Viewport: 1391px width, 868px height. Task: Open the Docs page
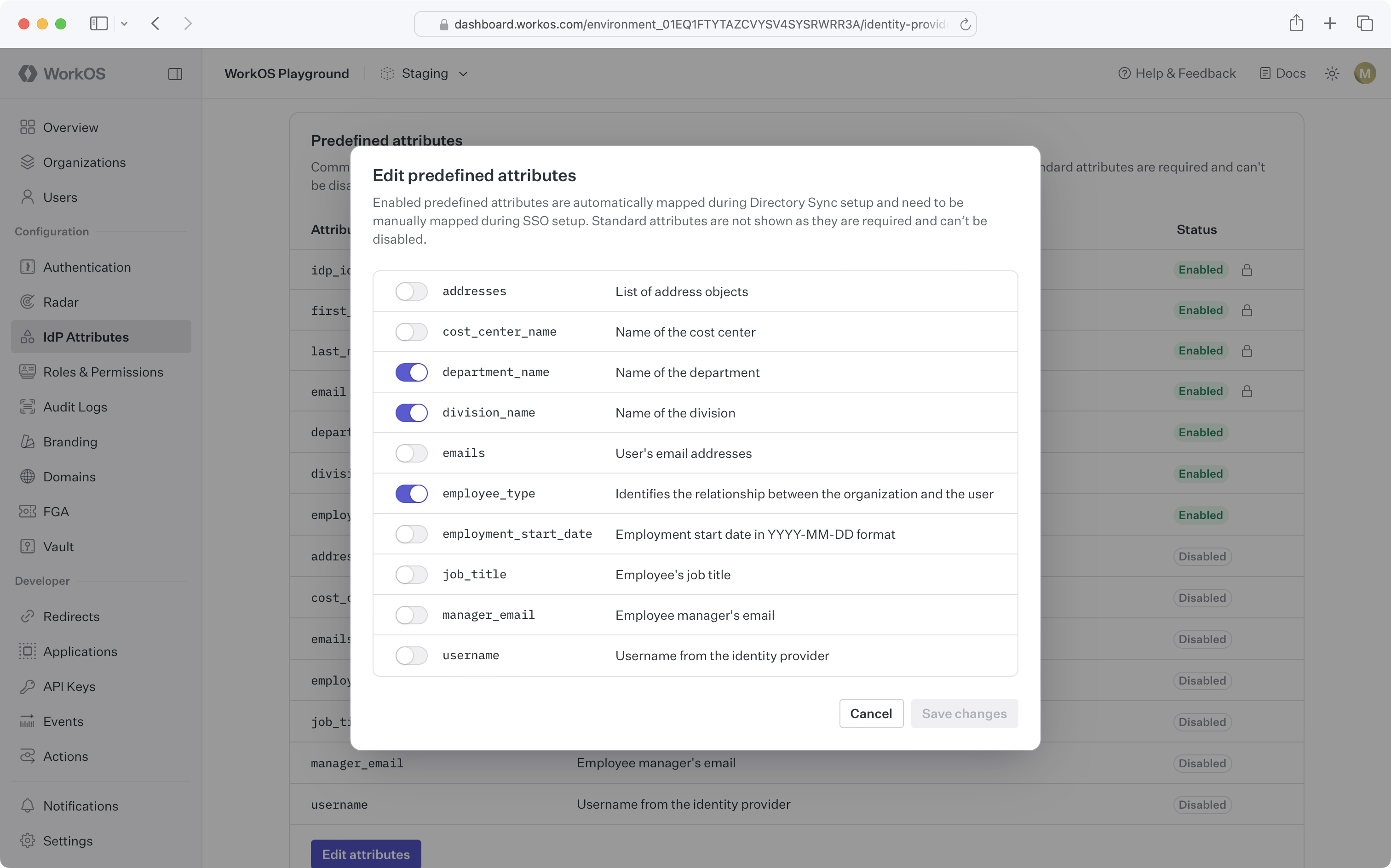[x=1283, y=73]
